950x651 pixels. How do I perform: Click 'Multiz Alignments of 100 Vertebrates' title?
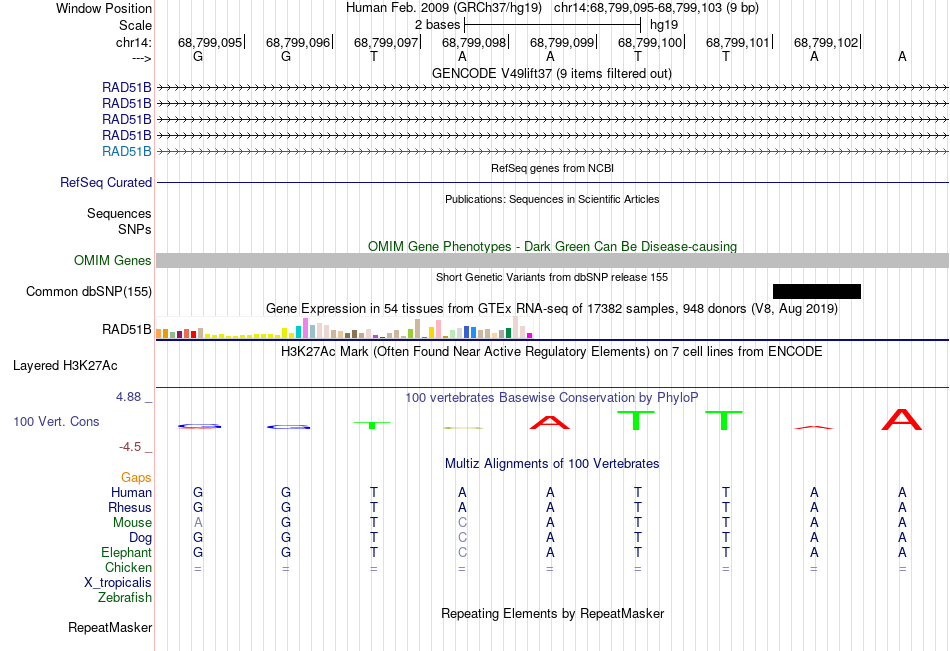(x=552, y=464)
